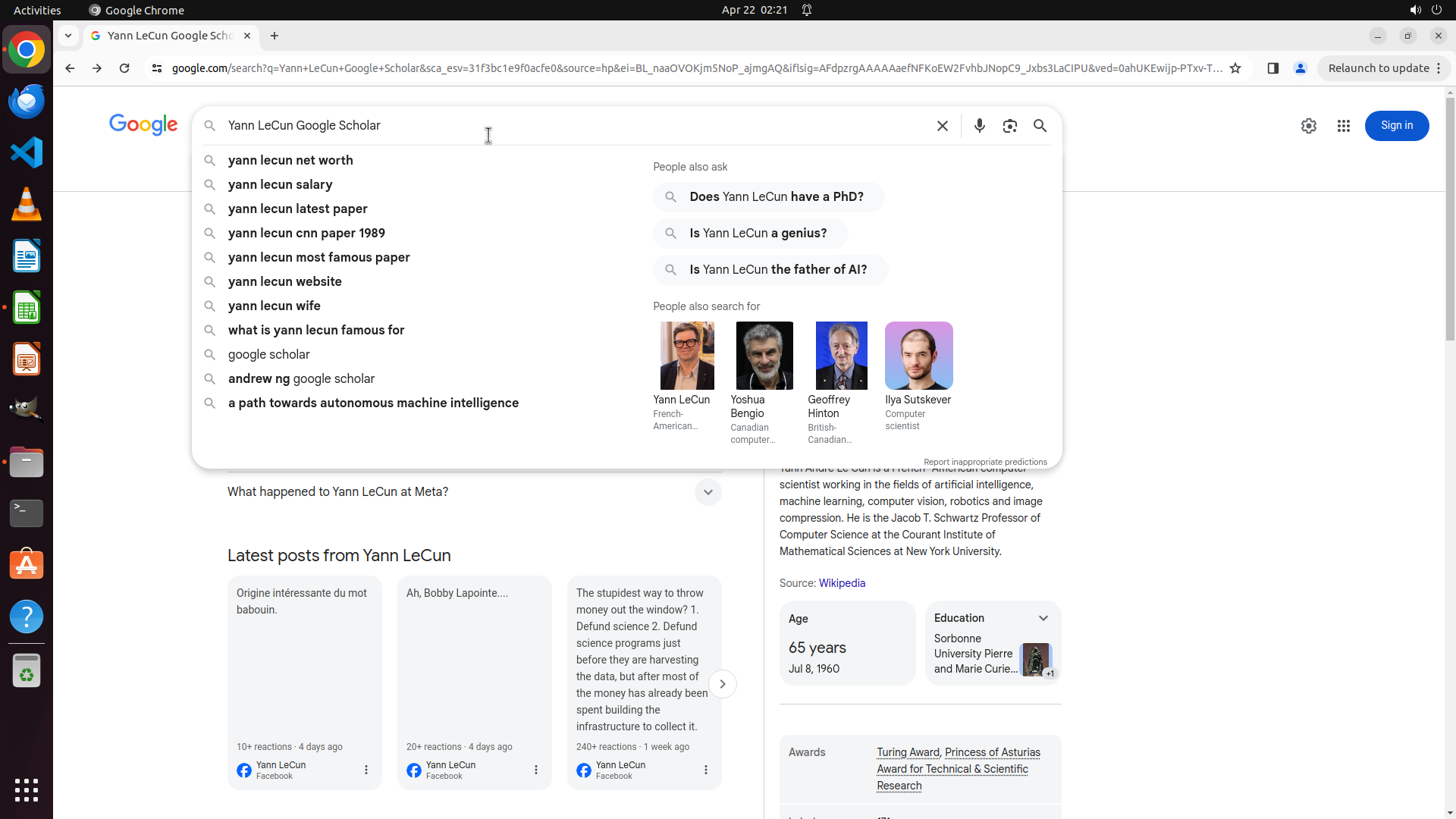Open the tab search dropdown arrow

tap(68, 36)
